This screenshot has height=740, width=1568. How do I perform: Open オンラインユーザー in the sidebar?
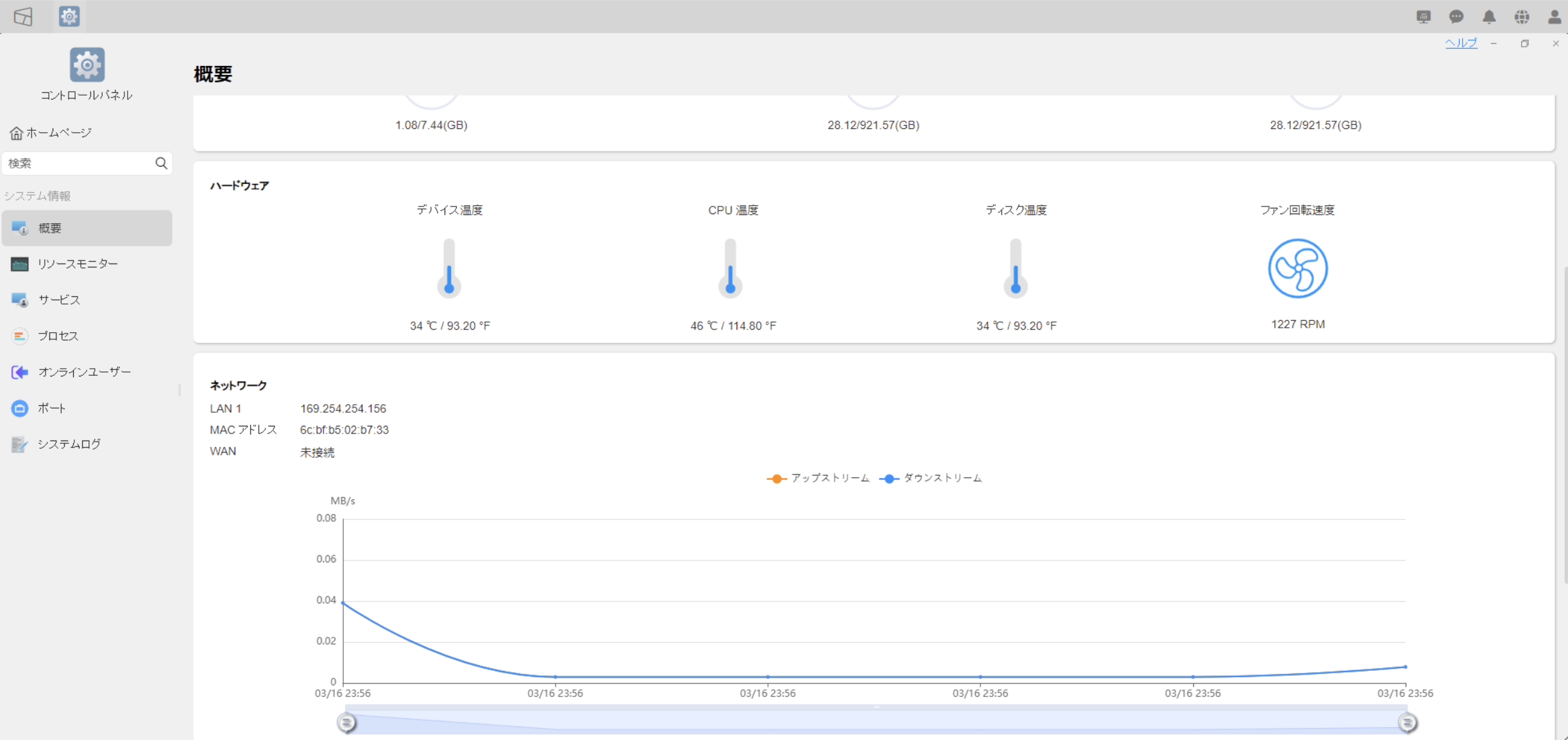tap(87, 372)
